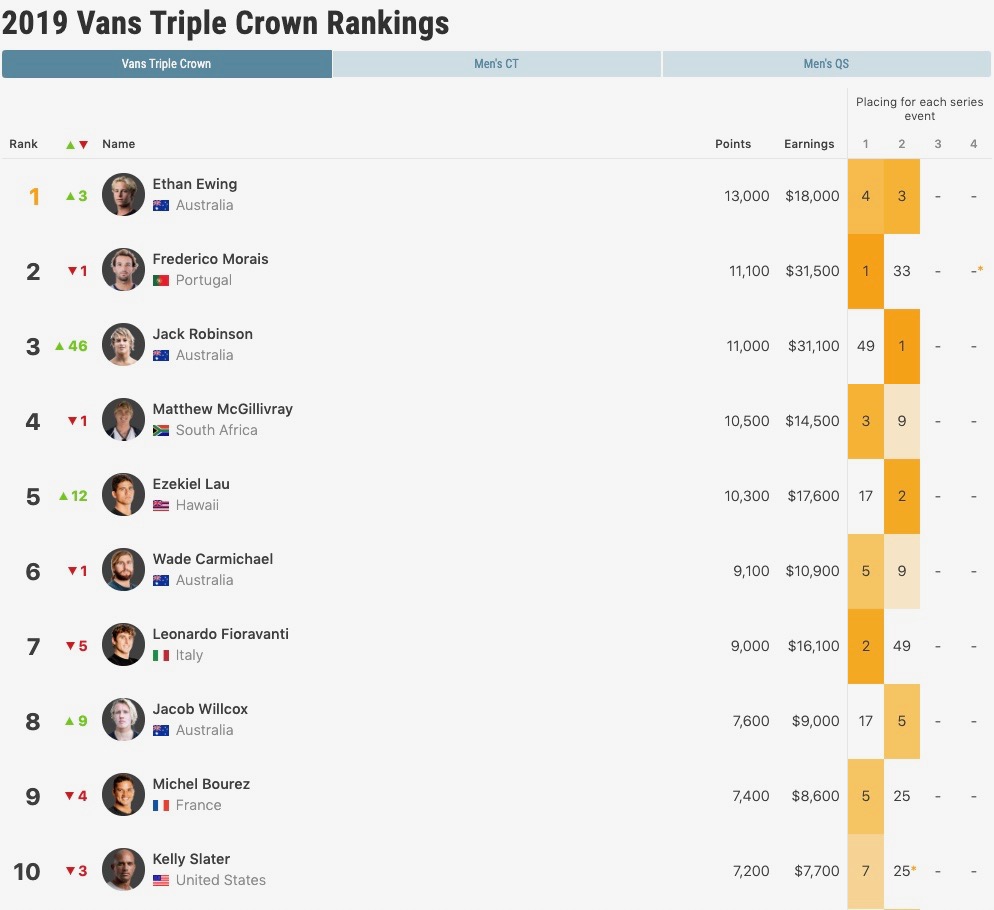Open Jack Robinson's name link
This screenshot has height=910, width=994.
202,334
